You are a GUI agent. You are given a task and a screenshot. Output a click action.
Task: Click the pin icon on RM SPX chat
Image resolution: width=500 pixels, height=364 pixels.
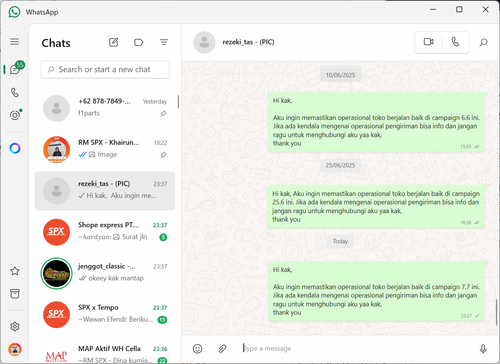(x=163, y=155)
